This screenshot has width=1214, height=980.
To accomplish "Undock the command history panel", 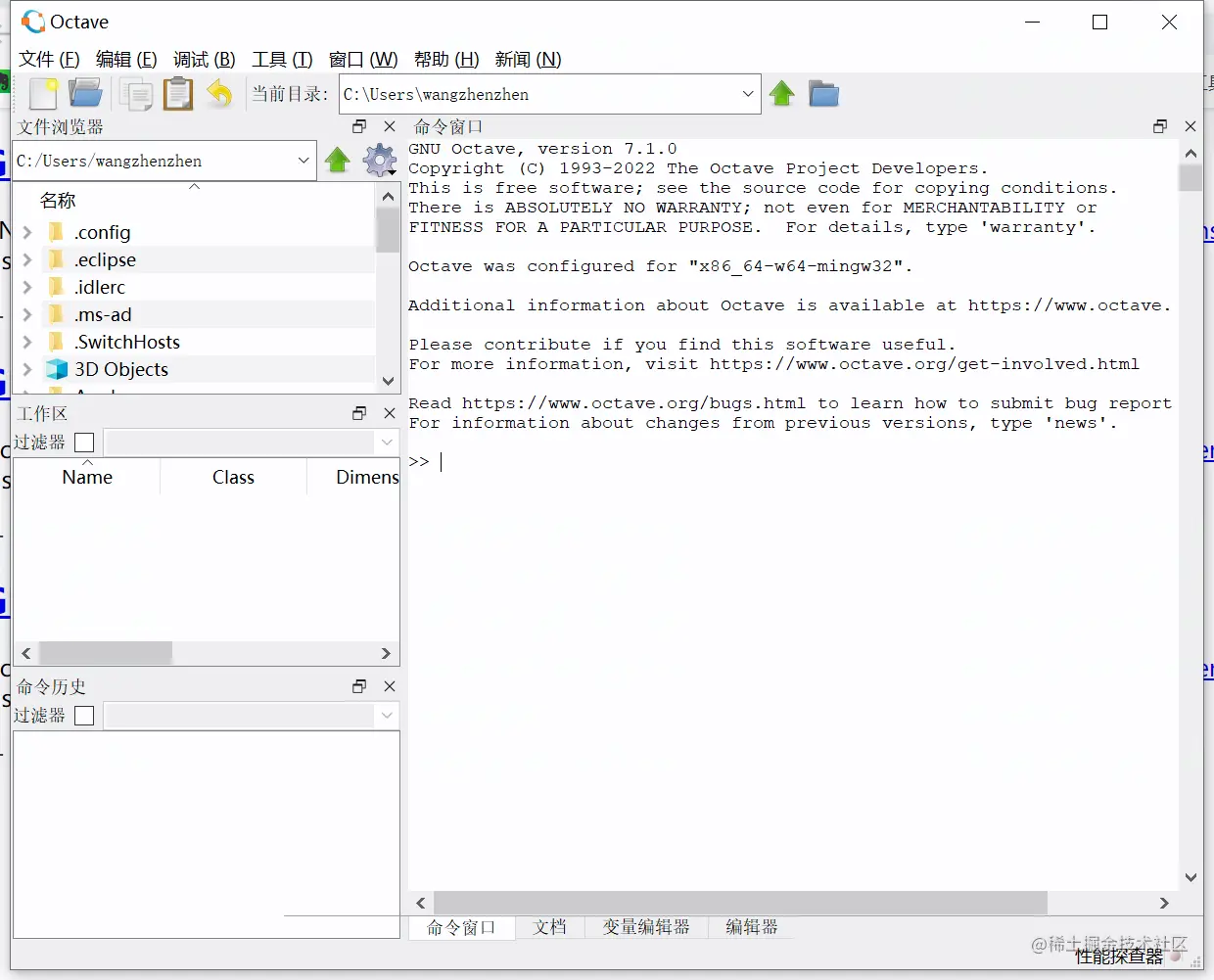I will pos(359,686).
